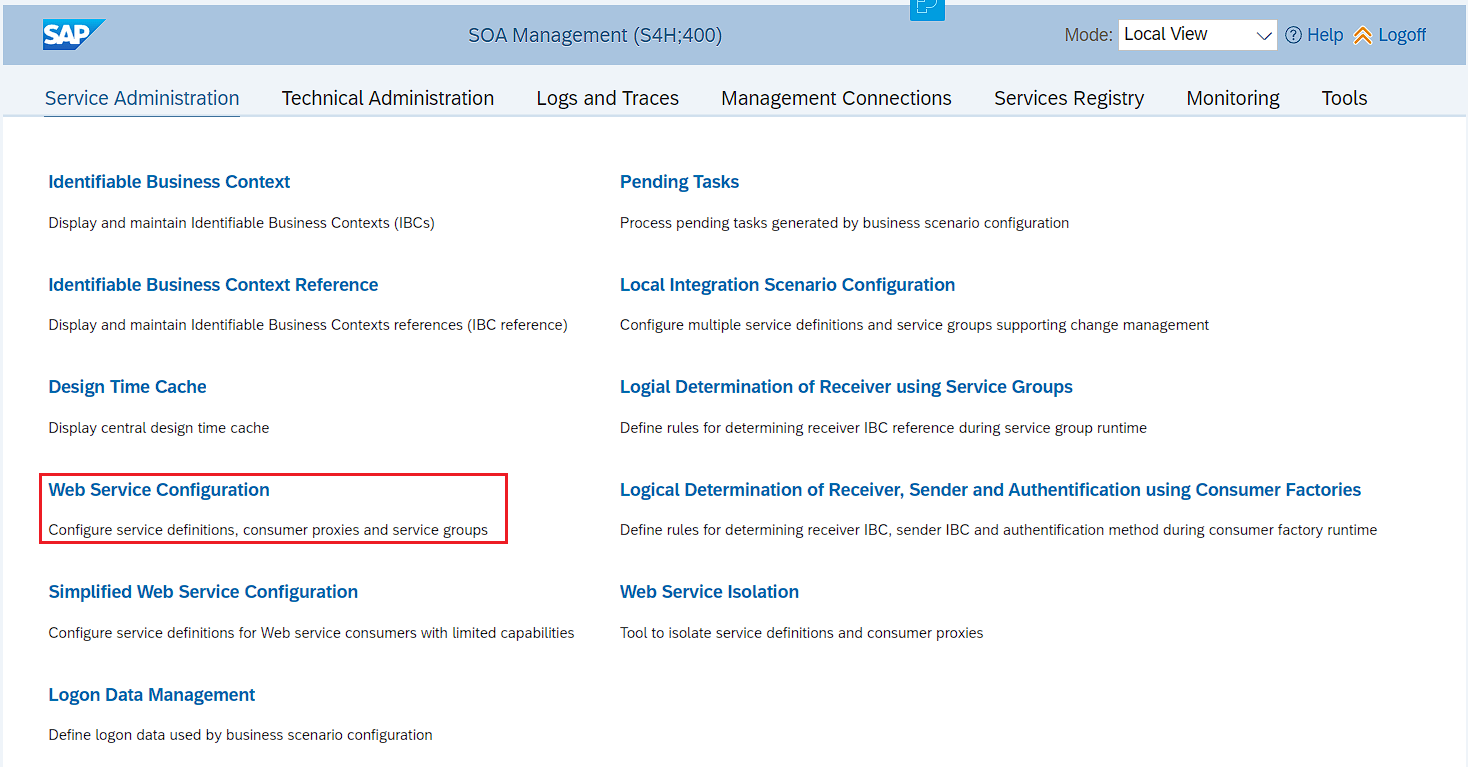This screenshot has width=1468, height=767.
Task: Open Local Integration Scenario Configuration link
Action: 787,285
